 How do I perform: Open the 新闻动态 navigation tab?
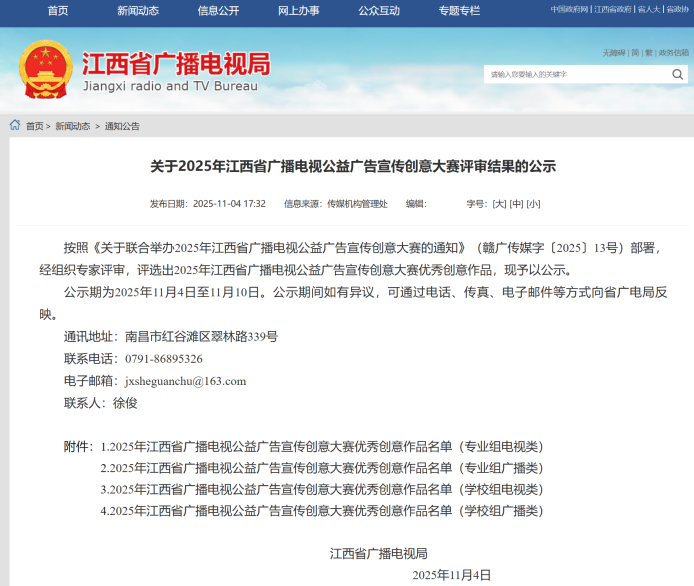pyautogui.click(x=138, y=11)
